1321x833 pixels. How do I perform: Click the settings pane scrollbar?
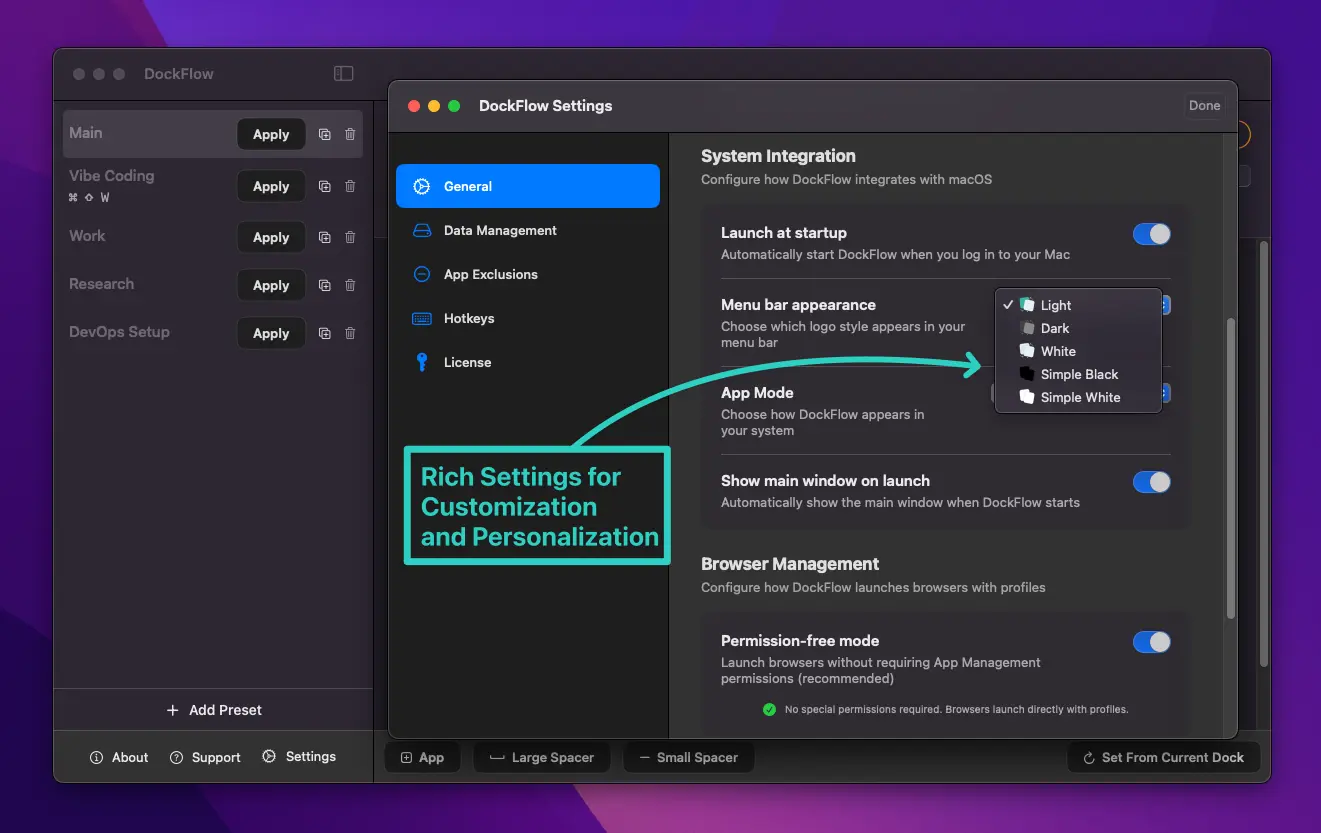click(1230, 467)
